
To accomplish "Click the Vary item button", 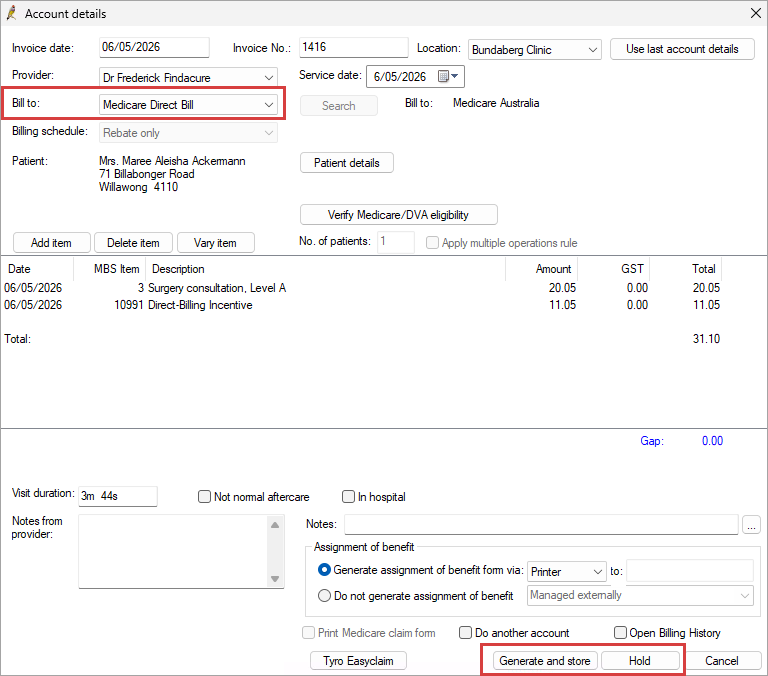I will (216, 242).
